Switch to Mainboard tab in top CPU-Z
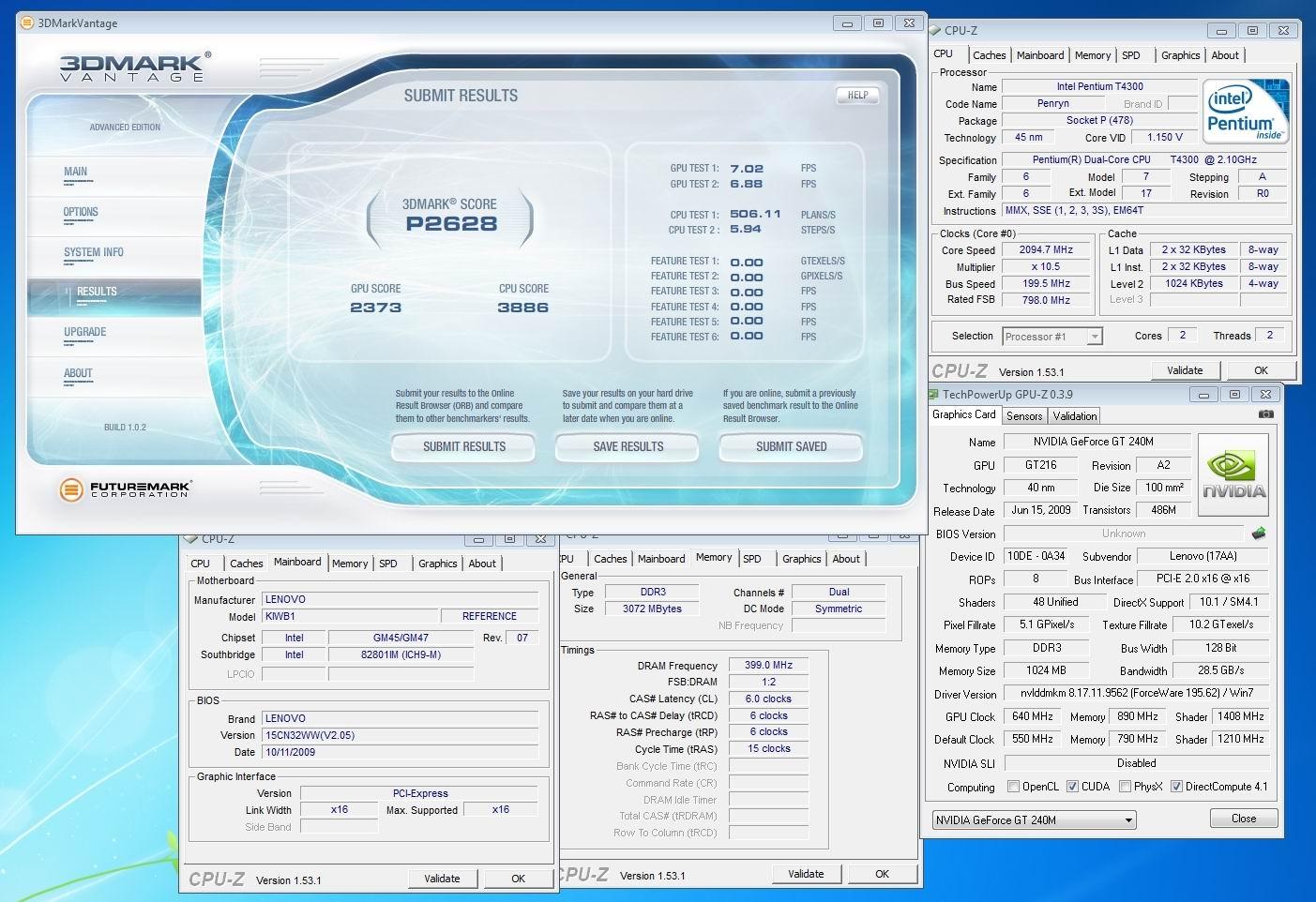 pyautogui.click(x=1040, y=55)
